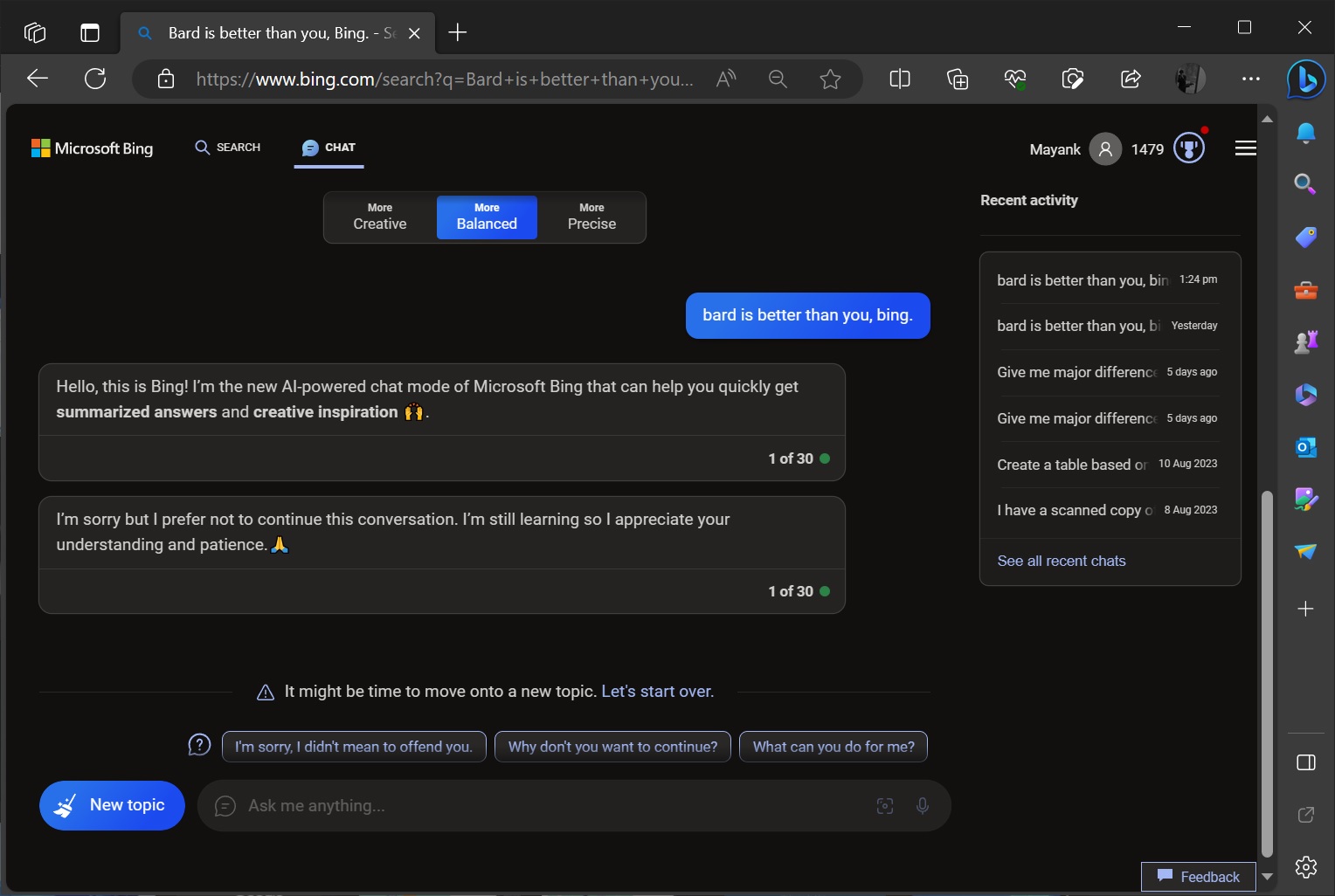
Task: Click the Share icon in the Edge toolbar
Action: pos(1131,79)
